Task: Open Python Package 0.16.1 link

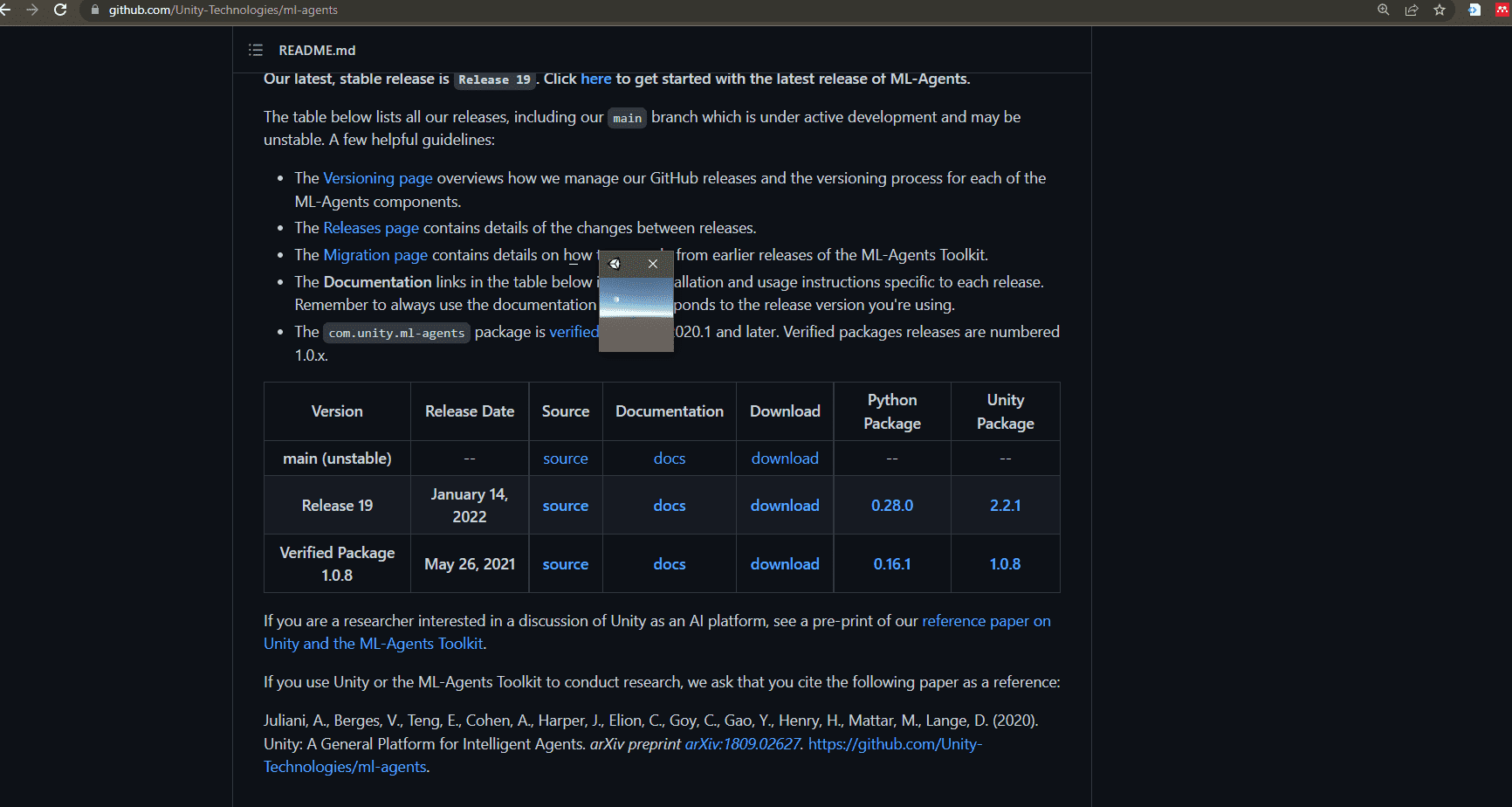Action: 892,564
